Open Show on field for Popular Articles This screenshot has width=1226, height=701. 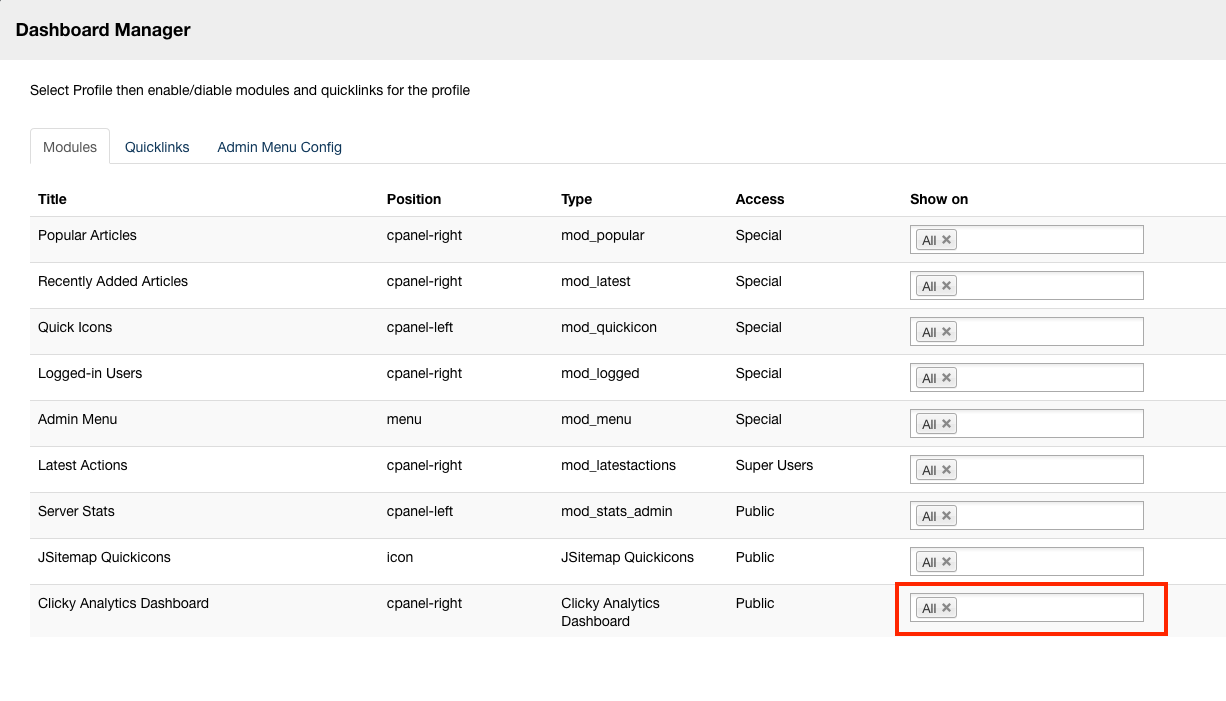(1048, 240)
